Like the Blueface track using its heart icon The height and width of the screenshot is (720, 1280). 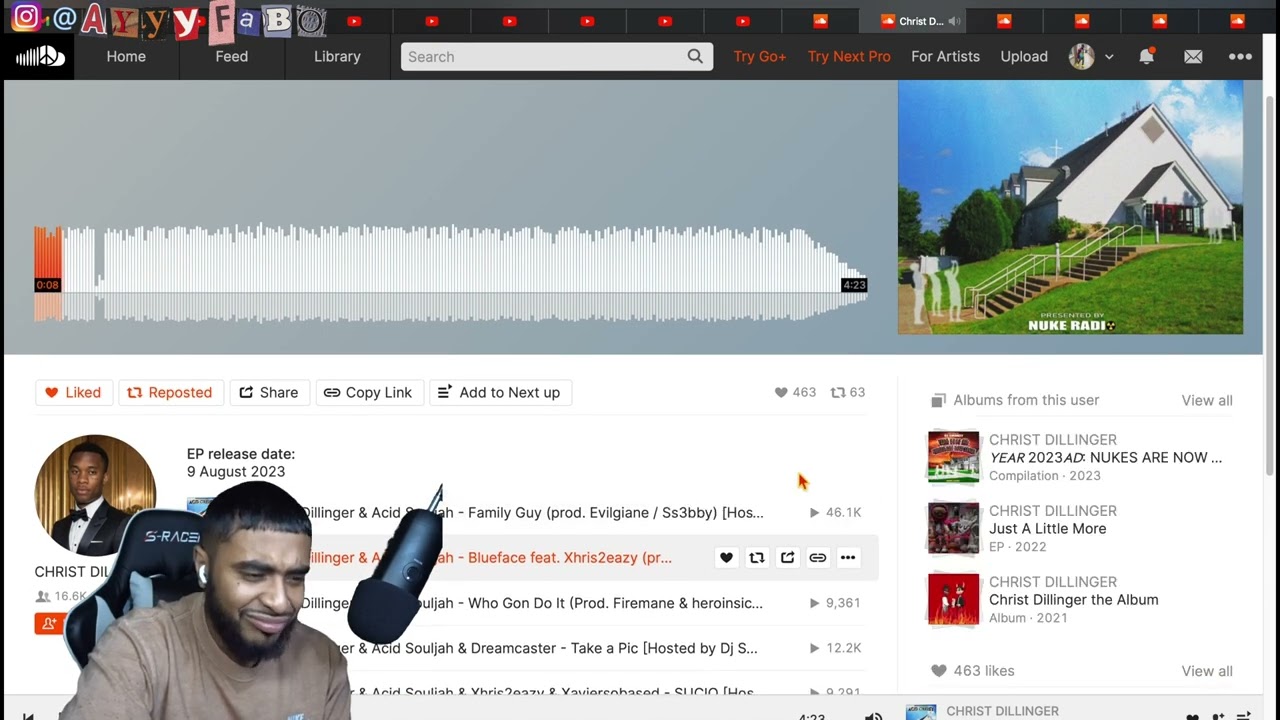click(726, 558)
